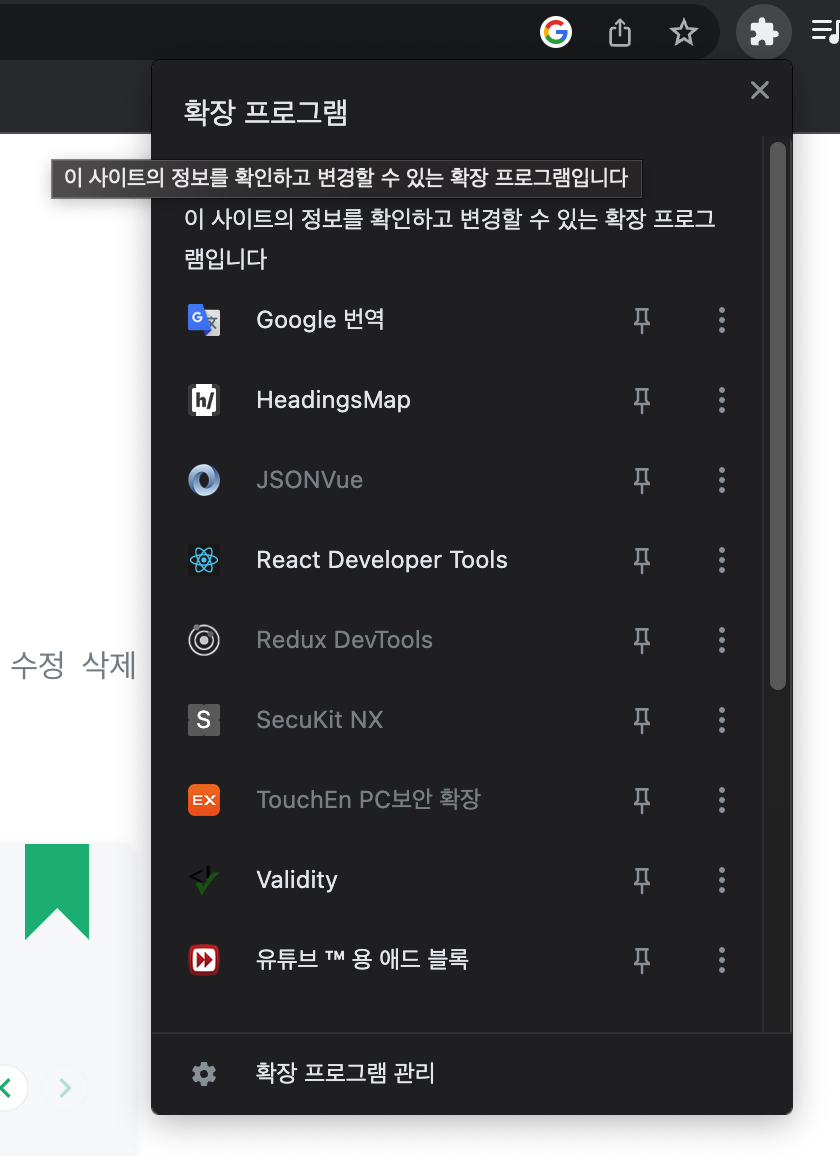The height and width of the screenshot is (1156, 840).
Task: Open the media control playlist icon
Action: pos(825,32)
